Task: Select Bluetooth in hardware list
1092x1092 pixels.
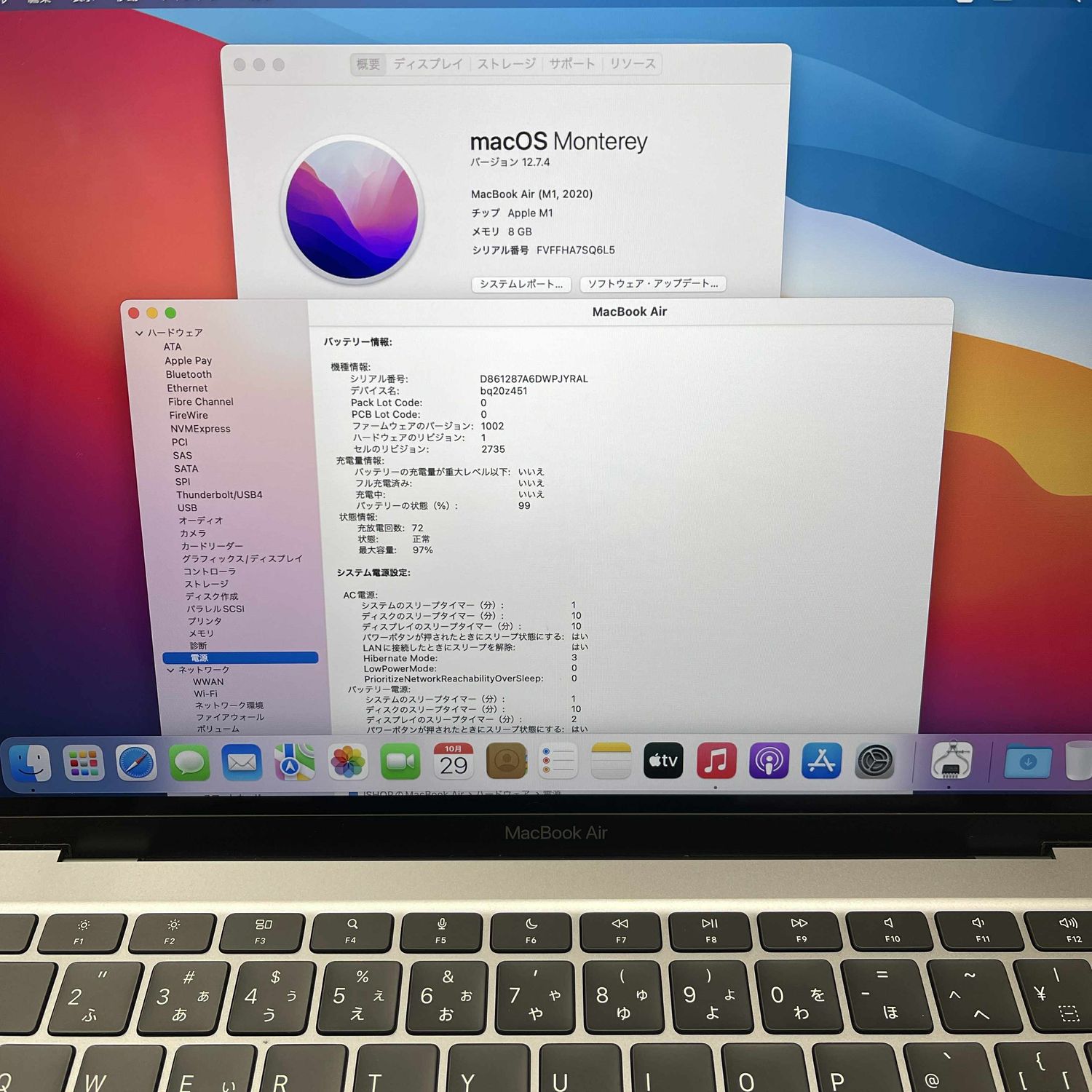Action: 189,374
